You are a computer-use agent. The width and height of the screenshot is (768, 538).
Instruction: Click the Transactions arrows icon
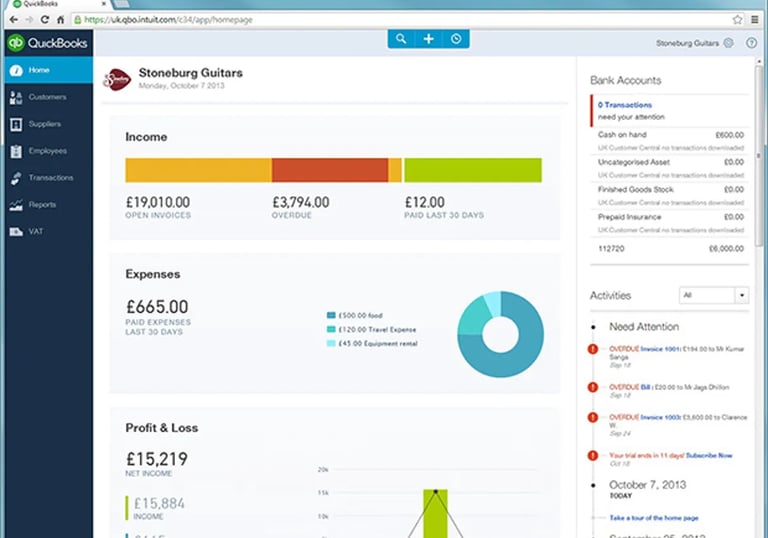tap(16, 178)
